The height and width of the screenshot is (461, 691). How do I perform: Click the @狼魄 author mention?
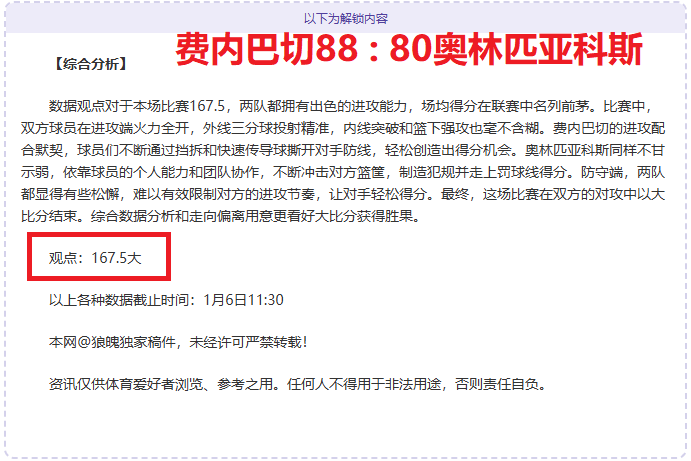tap(98, 342)
